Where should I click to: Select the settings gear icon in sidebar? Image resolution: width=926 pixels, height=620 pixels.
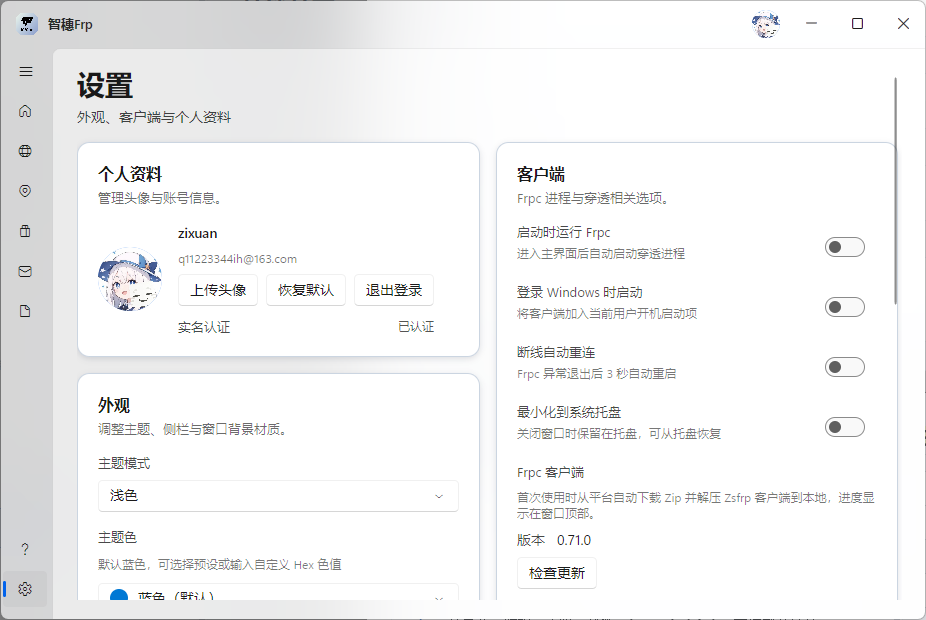click(25, 589)
